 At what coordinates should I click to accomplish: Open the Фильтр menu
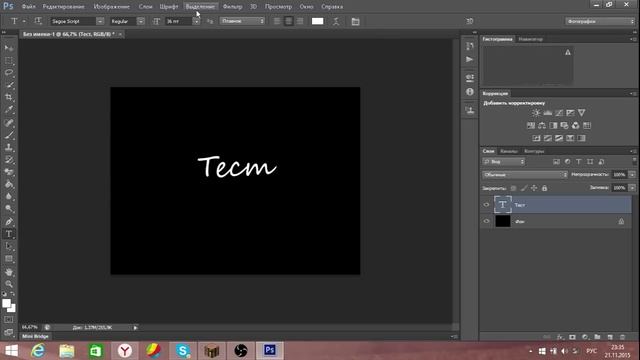click(x=233, y=7)
